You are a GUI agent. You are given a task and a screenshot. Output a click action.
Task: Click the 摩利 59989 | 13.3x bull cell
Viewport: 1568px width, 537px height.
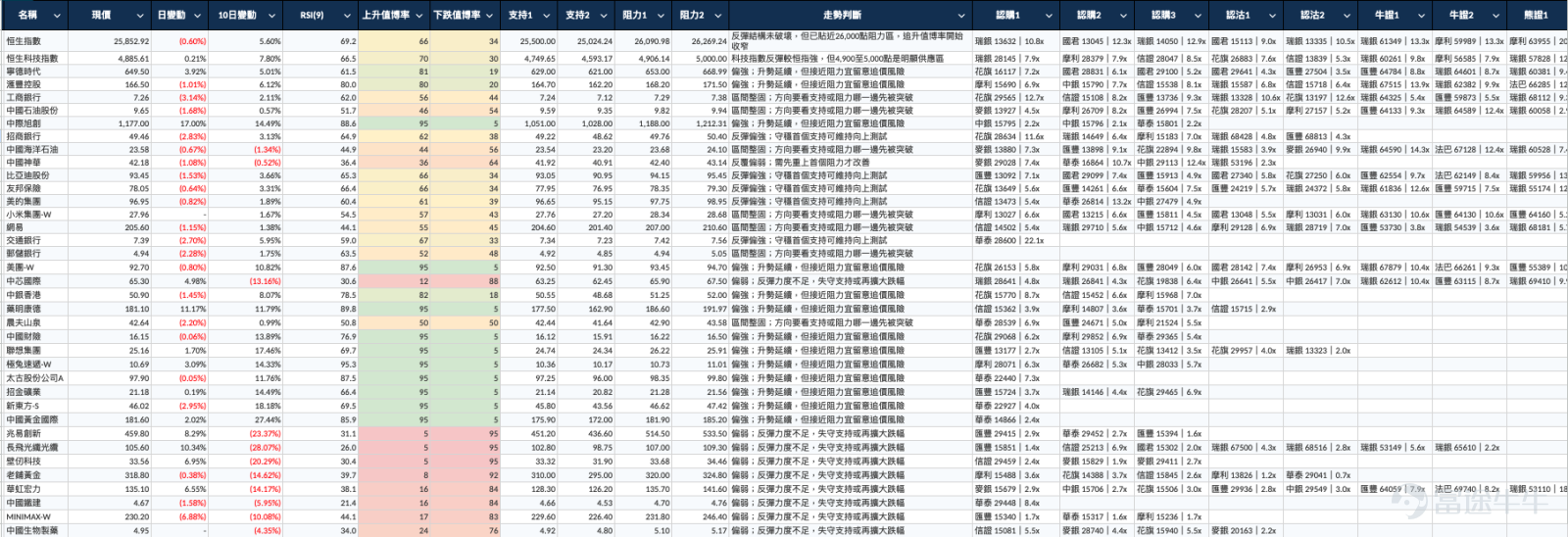[1469, 42]
